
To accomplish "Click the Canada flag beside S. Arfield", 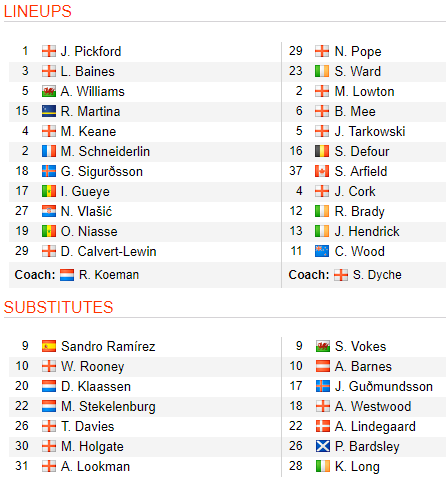I will click(322, 171).
